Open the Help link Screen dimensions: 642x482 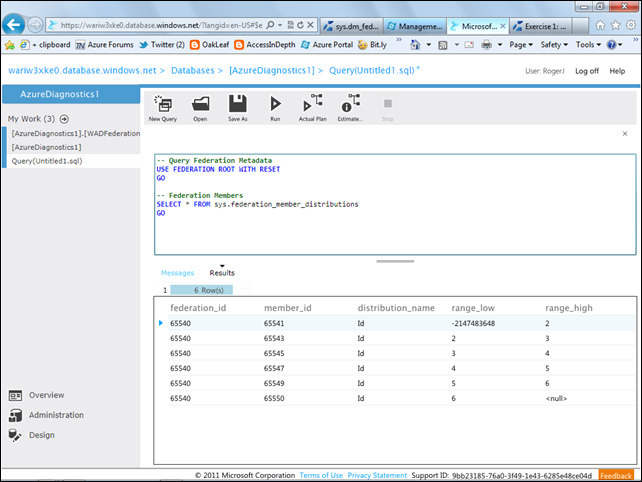617,71
